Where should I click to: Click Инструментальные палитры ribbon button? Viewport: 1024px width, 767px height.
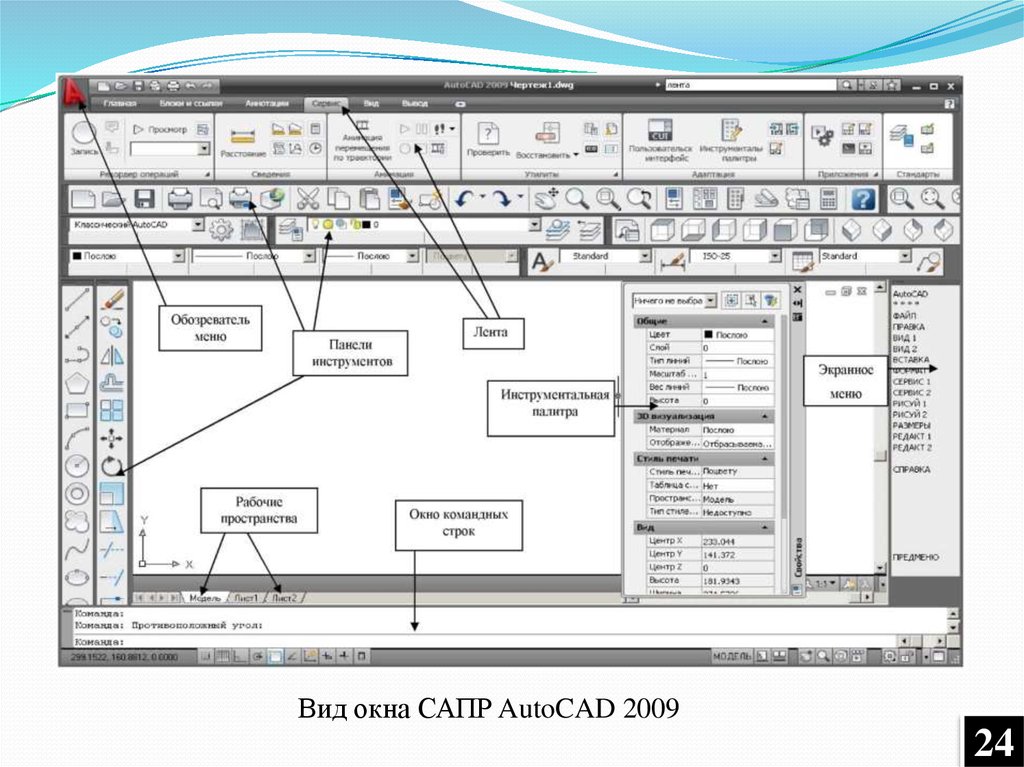731,140
